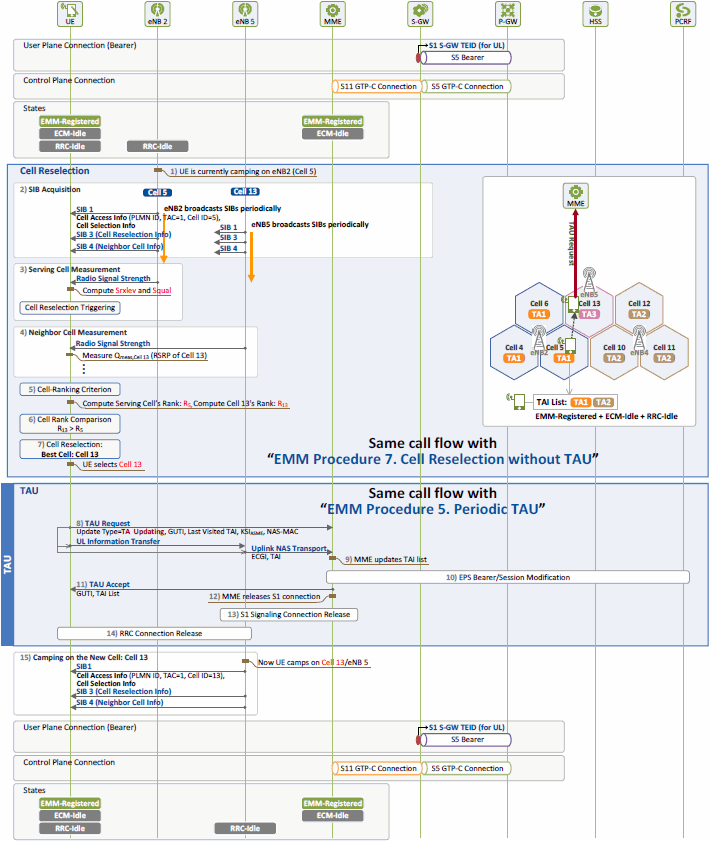This screenshot has height=841, width=710.
Task: Click the 8) TAU Request message label
Action: (103, 523)
